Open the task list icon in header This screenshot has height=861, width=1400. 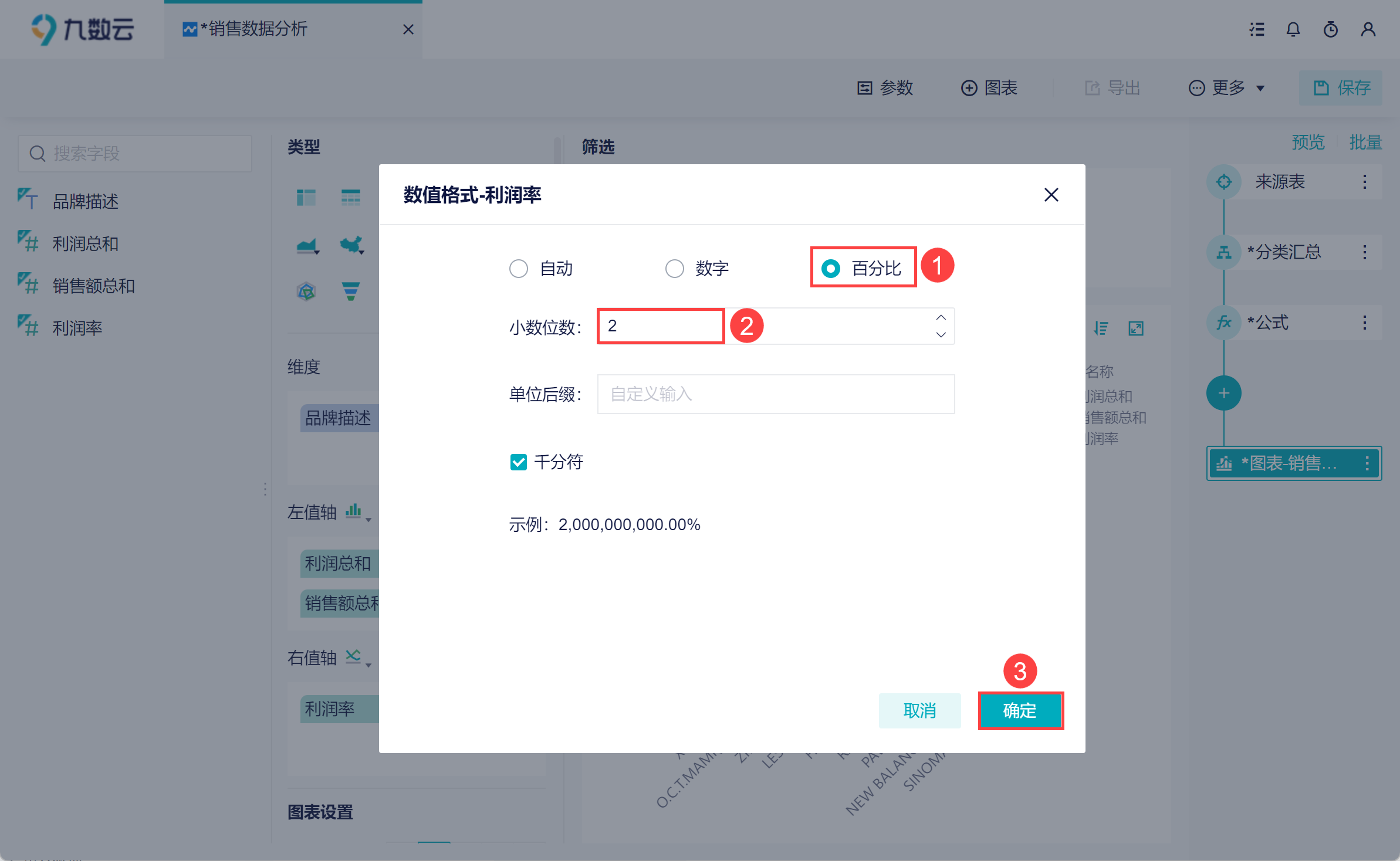point(1257,29)
